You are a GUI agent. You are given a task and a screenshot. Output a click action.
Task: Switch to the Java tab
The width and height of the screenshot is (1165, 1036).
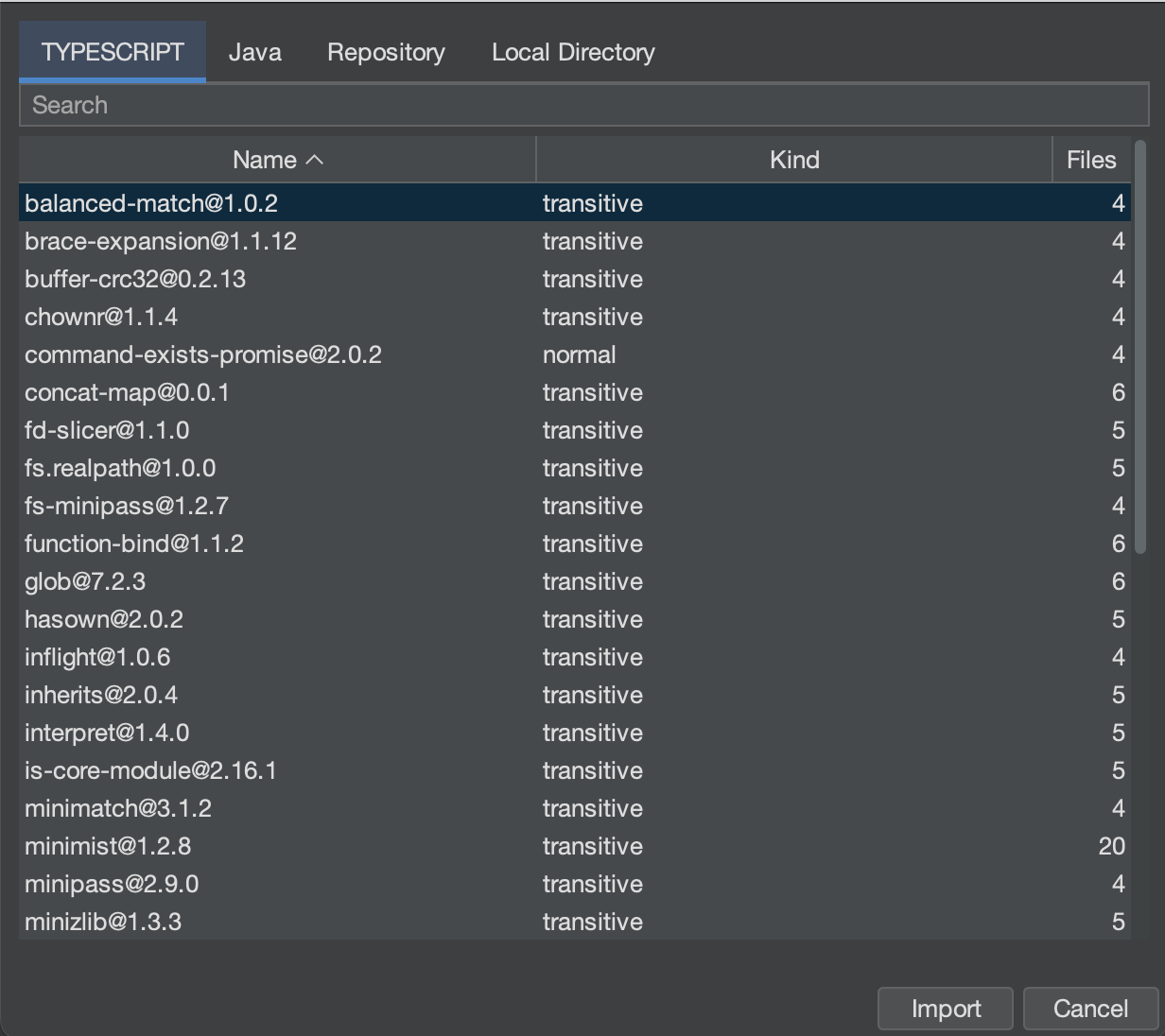254,52
